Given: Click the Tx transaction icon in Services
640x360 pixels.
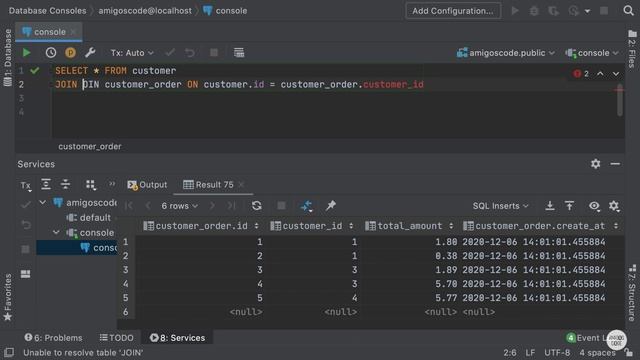Looking at the screenshot, I should pos(25,185).
